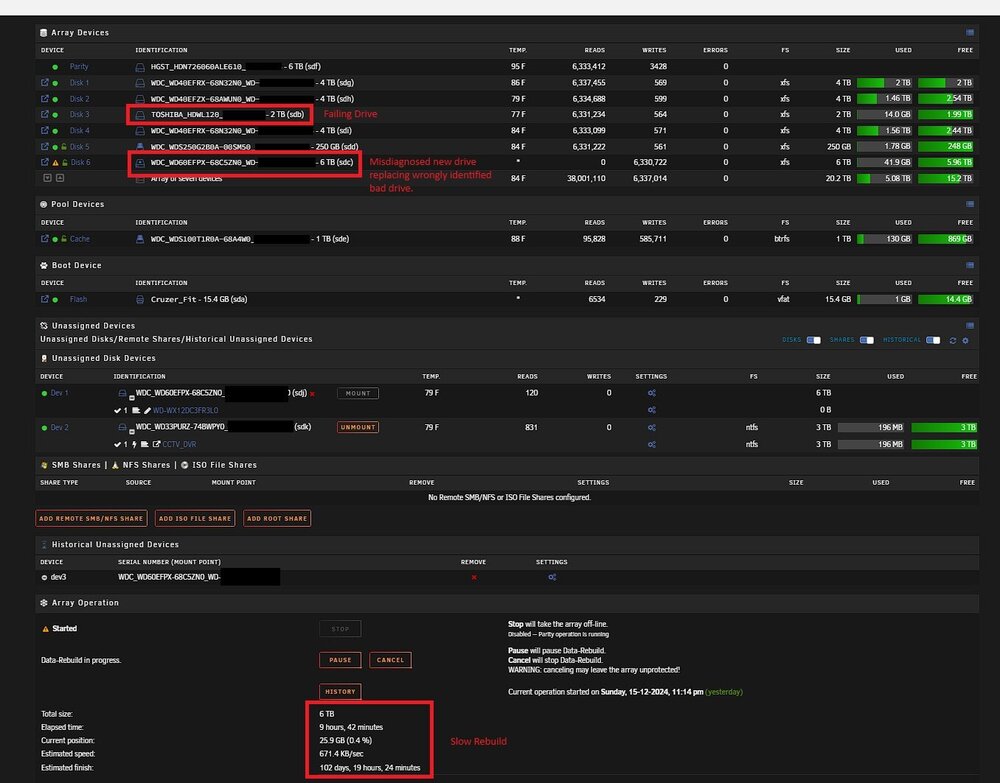Click the Cache free space bar 869 GB
This screenshot has width=1000, height=783.
pos(945,239)
